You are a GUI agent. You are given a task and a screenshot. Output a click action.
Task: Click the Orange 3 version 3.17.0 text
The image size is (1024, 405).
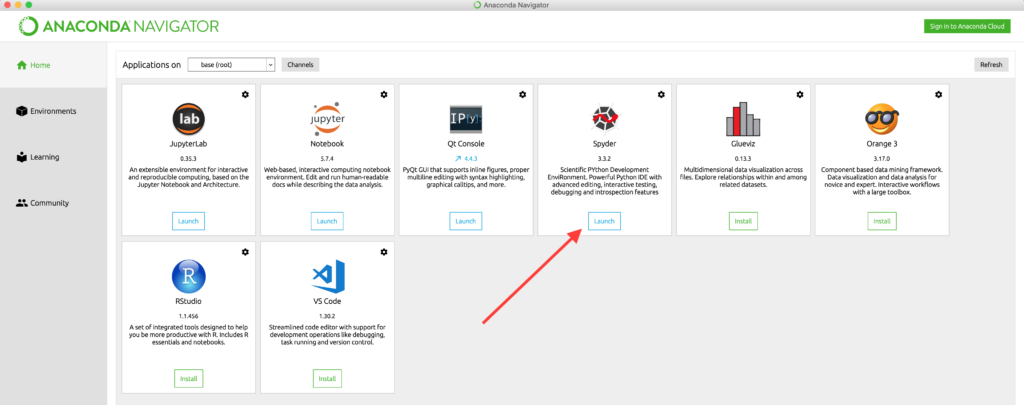(x=882, y=158)
